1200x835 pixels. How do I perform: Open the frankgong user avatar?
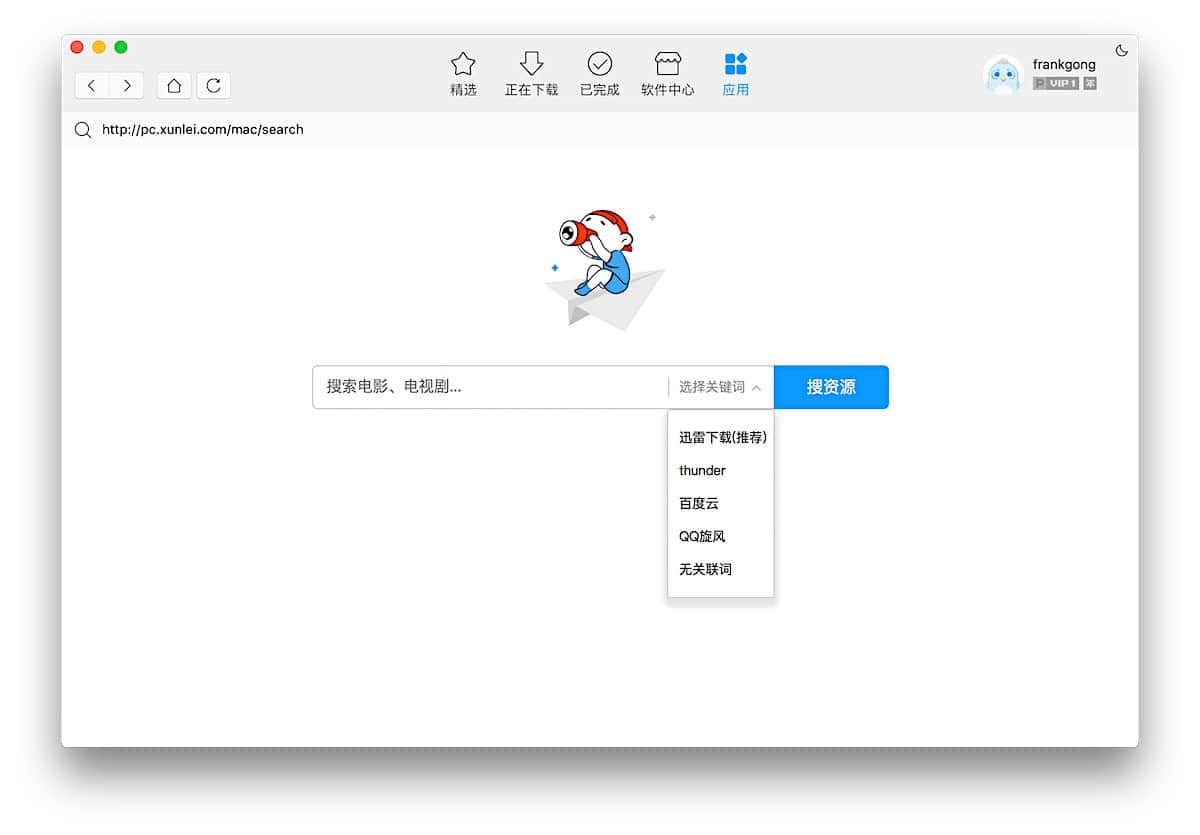[x=1003, y=75]
